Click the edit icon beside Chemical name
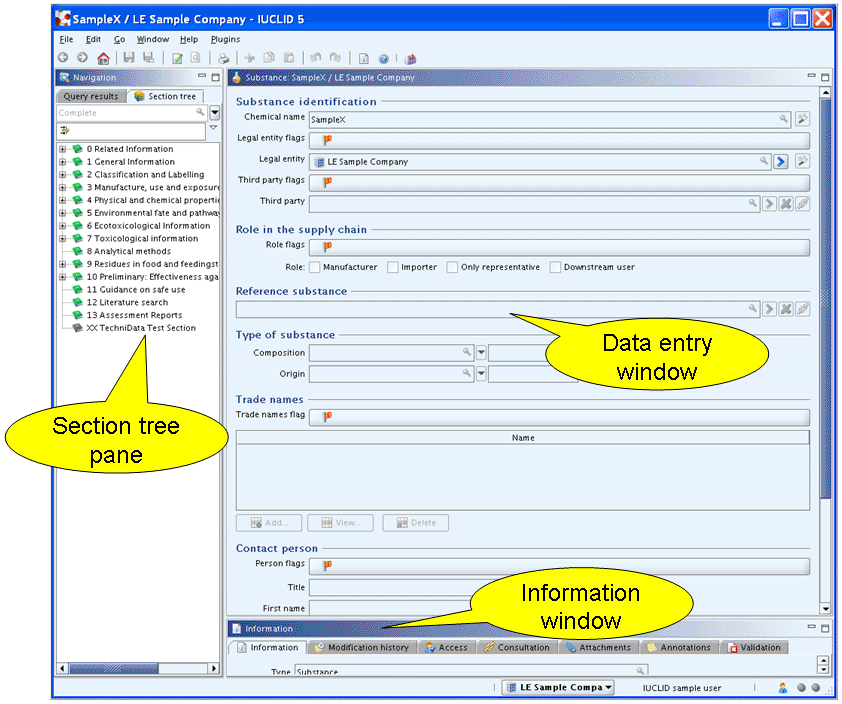Image resolution: width=842 pixels, height=704 pixels. (802, 119)
